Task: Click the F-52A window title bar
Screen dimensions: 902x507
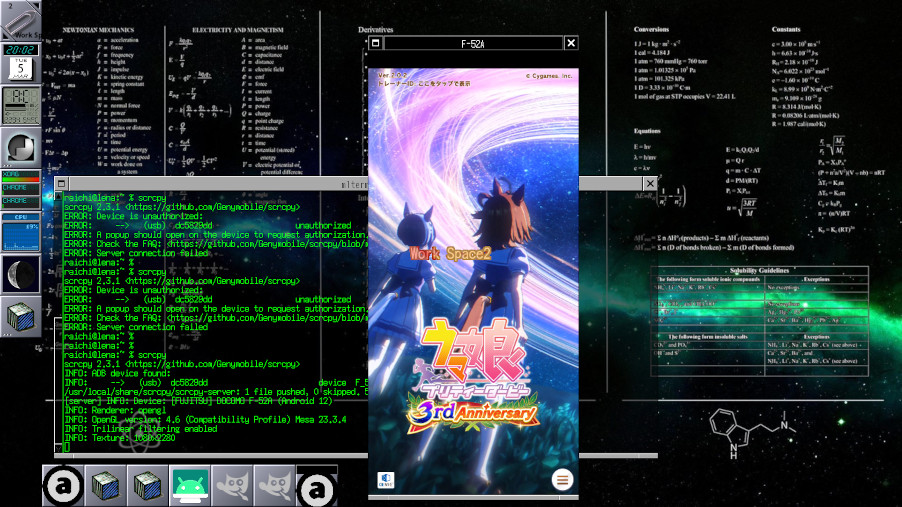Action: click(473, 43)
